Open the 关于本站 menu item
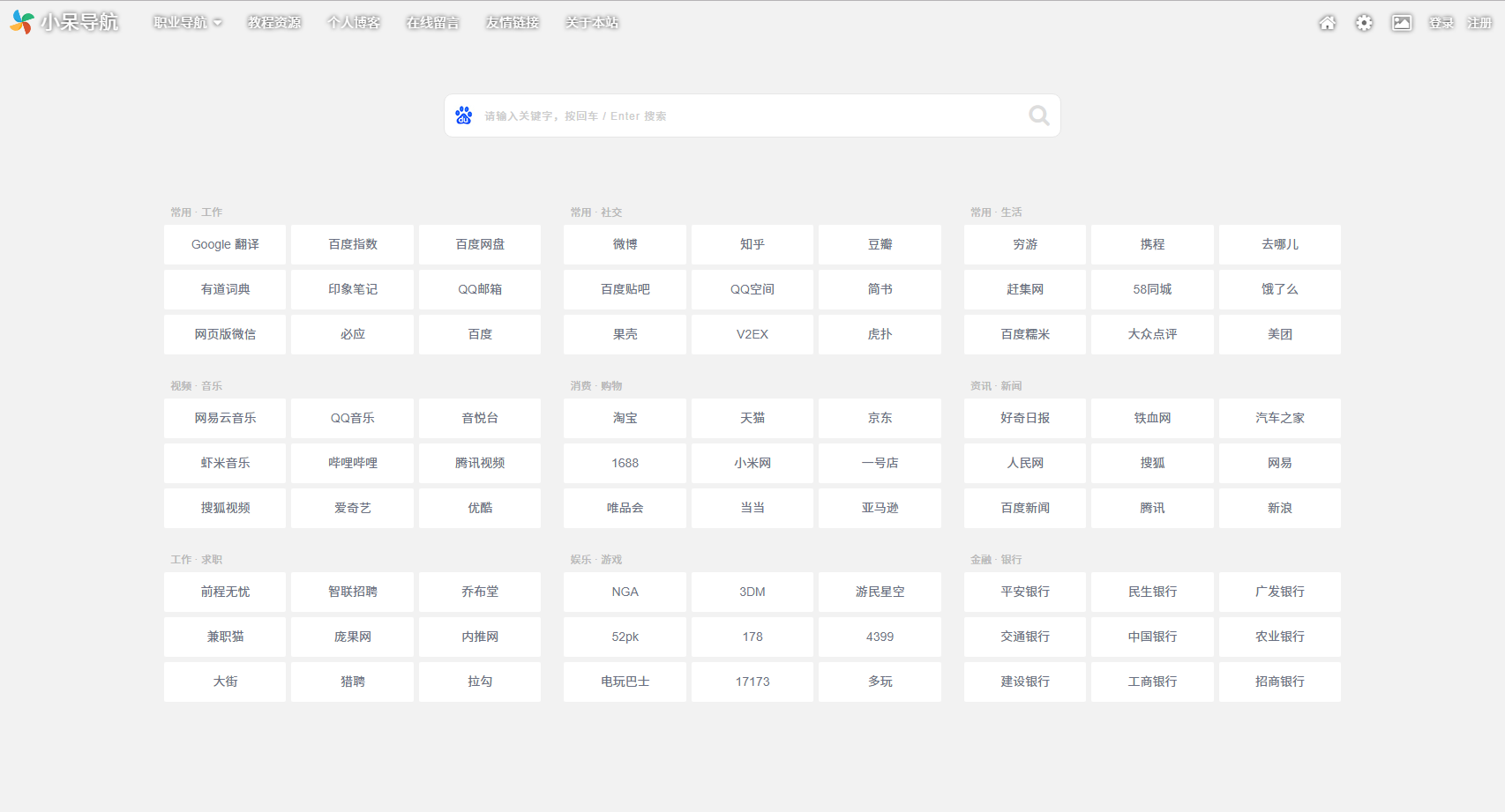This screenshot has width=1505, height=812. tap(592, 23)
